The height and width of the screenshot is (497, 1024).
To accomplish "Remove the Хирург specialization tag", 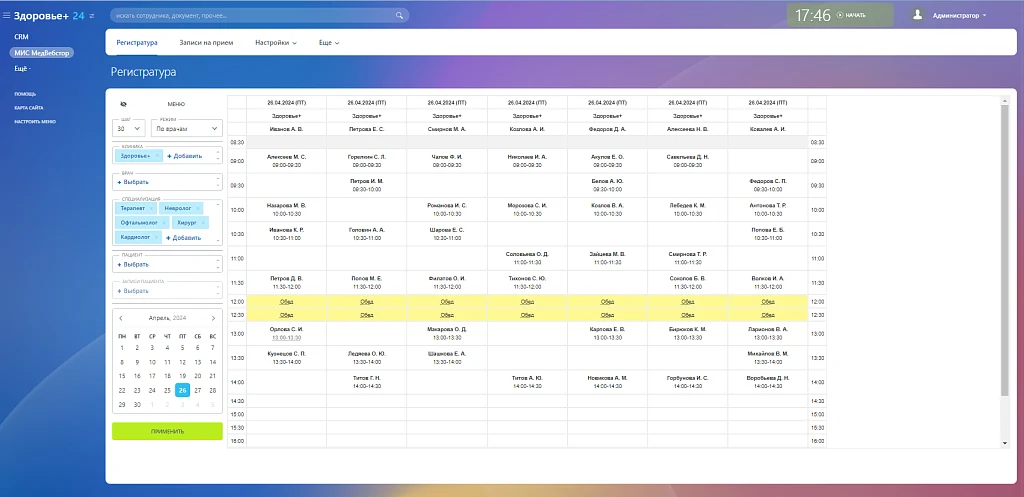I will tap(202, 223).
